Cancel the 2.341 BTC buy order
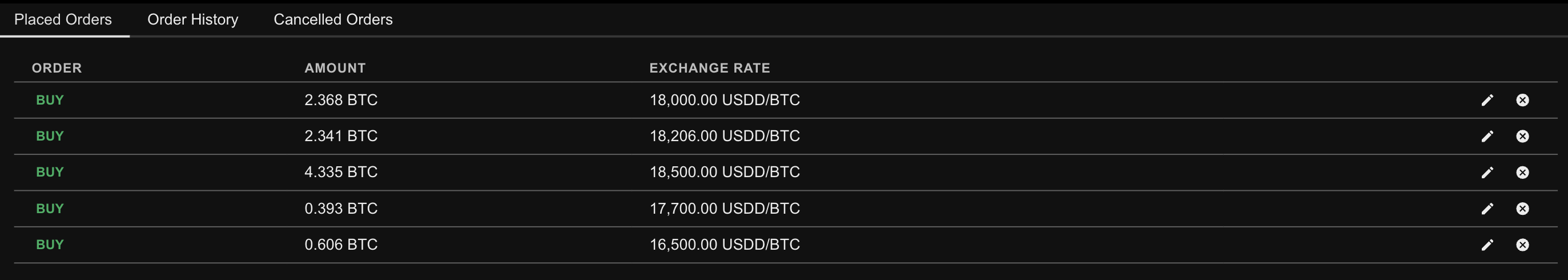Screen dimensions: 1568x280 [1522, 137]
